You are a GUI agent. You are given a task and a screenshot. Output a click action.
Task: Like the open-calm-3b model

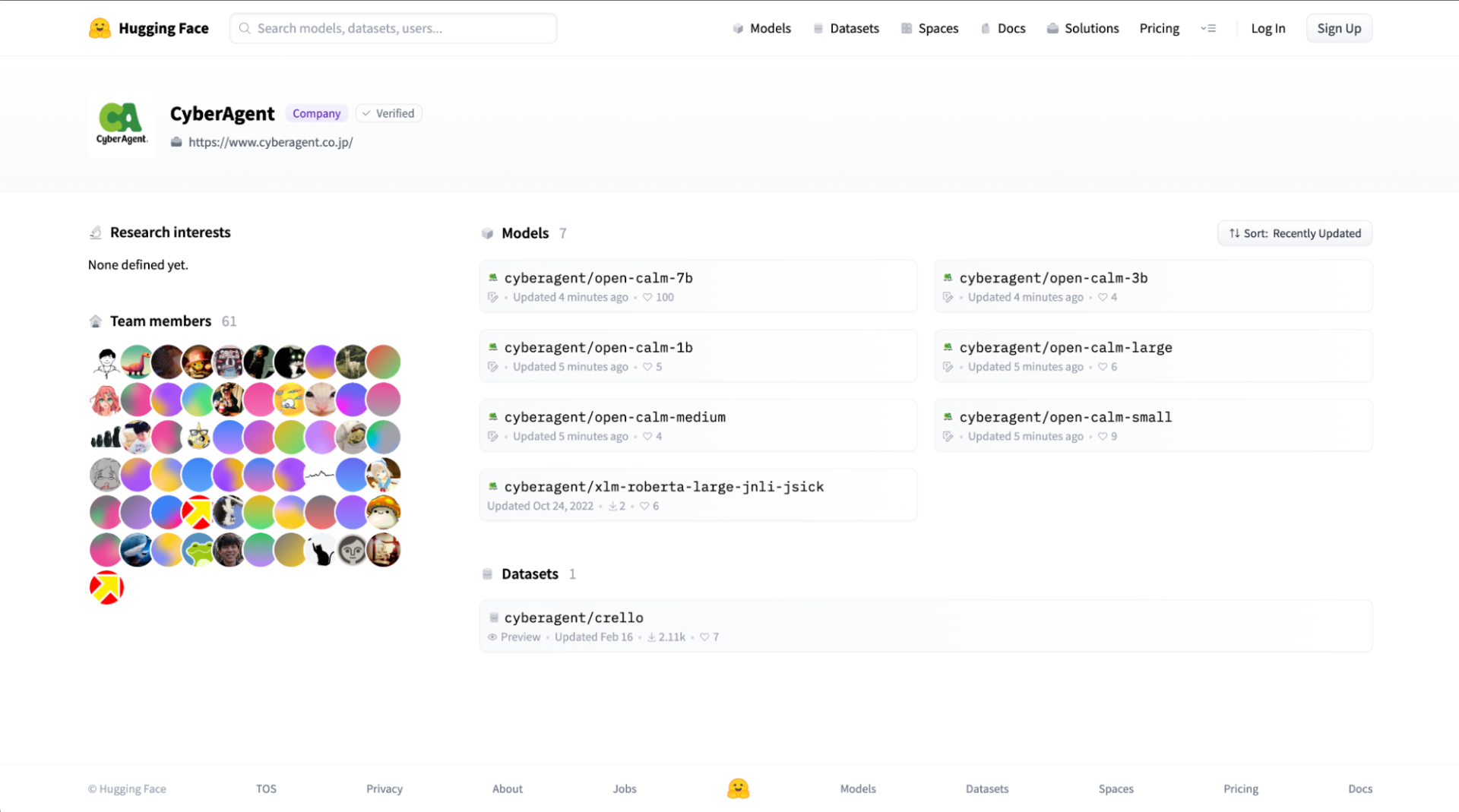point(1103,297)
